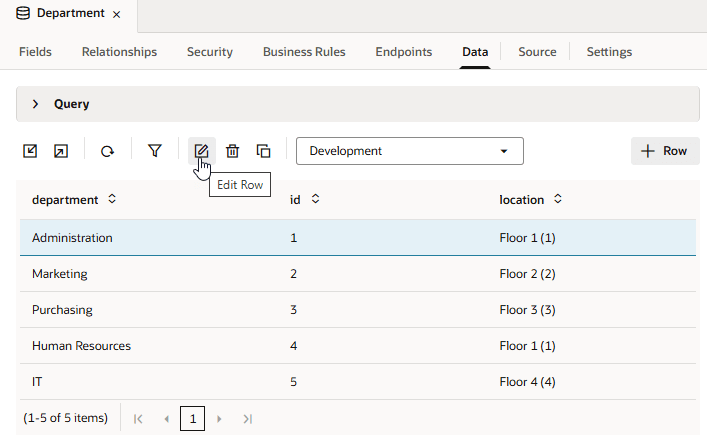
Task: Sort by the id column
Action: [x=315, y=200]
